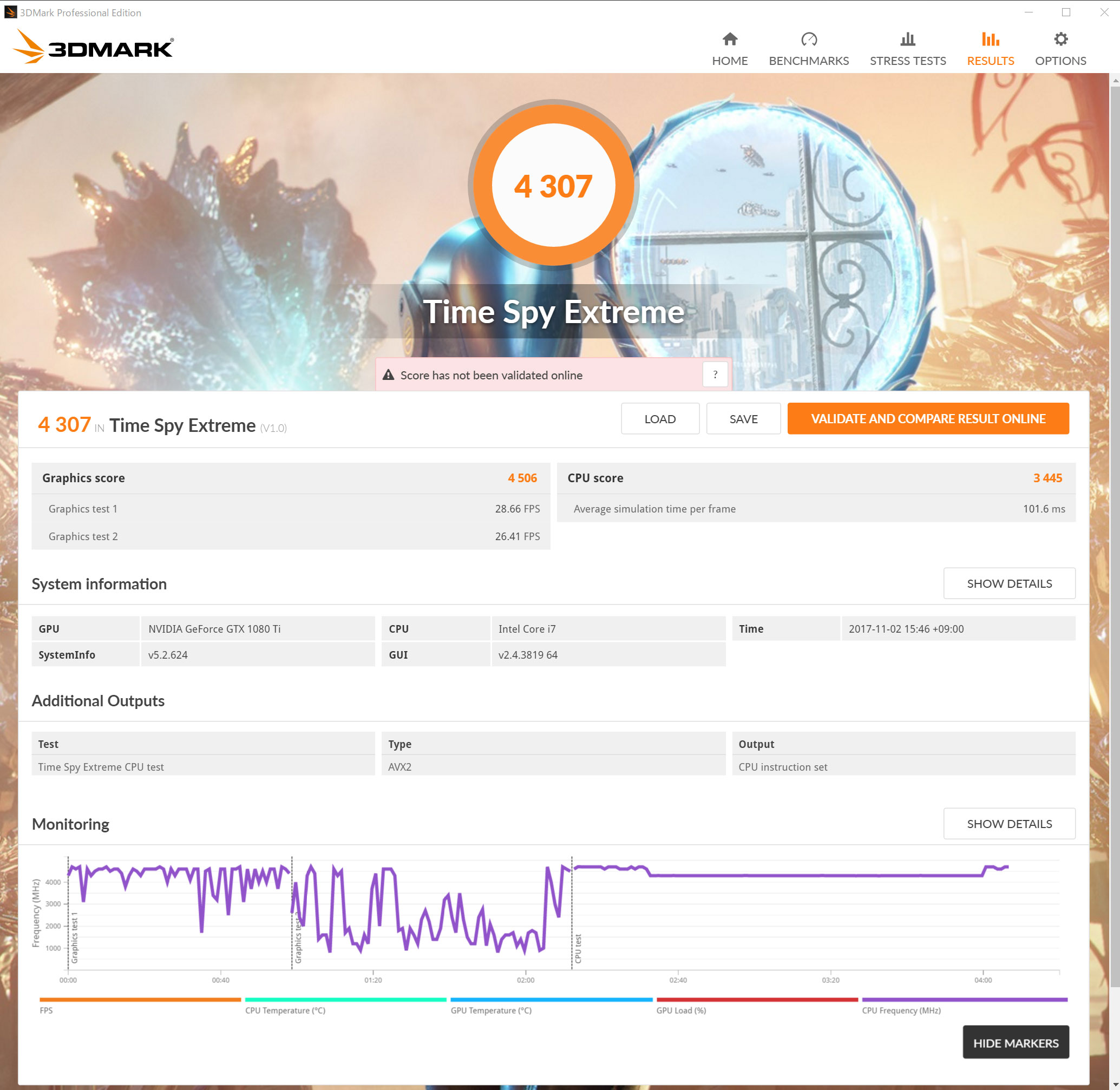
Task: Click the 3DMark logo
Action: pyautogui.click(x=93, y=48)
